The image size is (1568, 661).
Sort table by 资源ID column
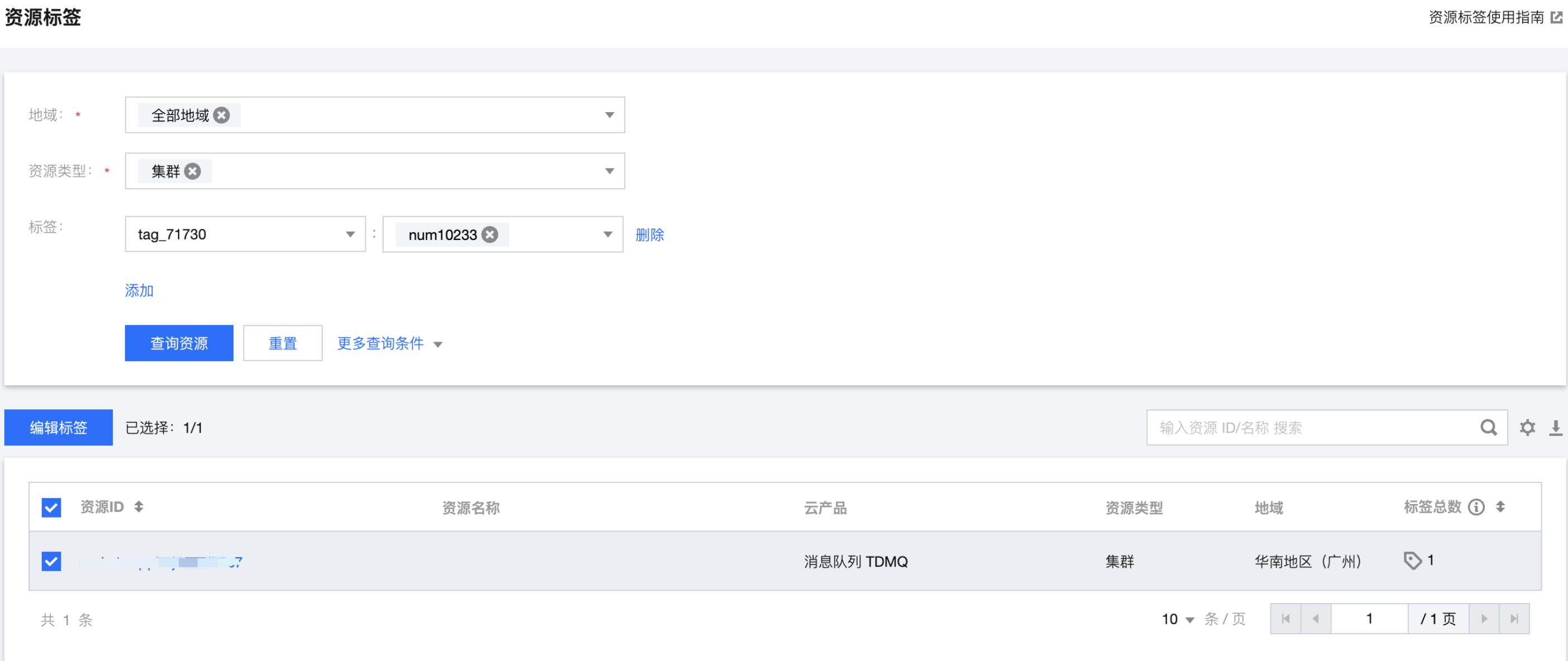(139, 506)
